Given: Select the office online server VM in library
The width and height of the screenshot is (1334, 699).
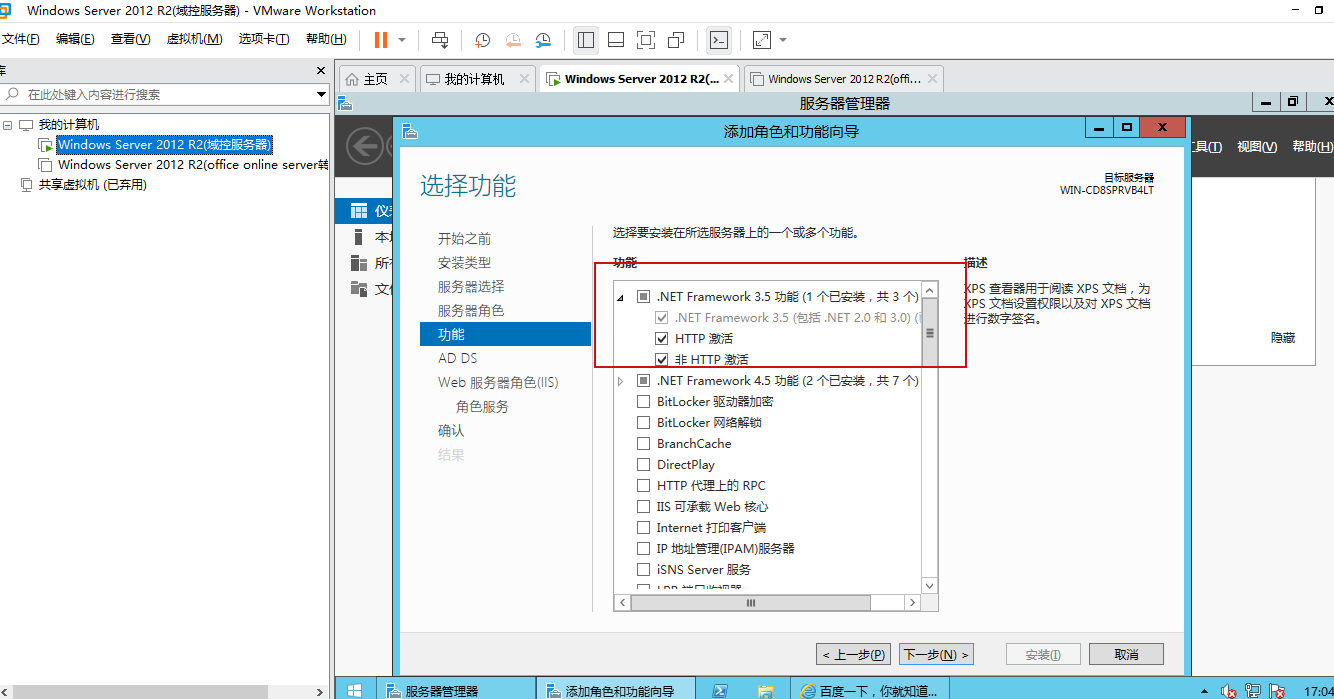Looking at the screenshot, I should [x=192, y=165].
